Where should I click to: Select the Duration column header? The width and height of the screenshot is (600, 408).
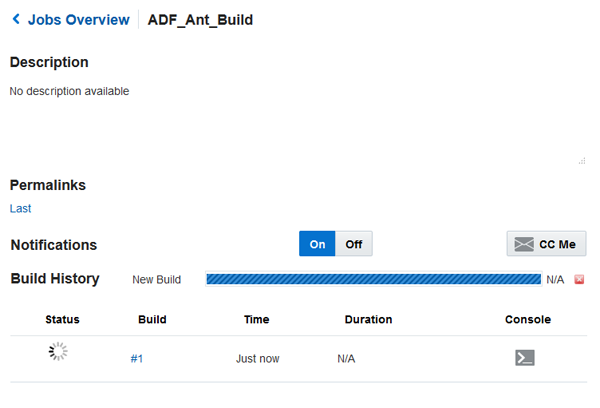click(368, 320)
